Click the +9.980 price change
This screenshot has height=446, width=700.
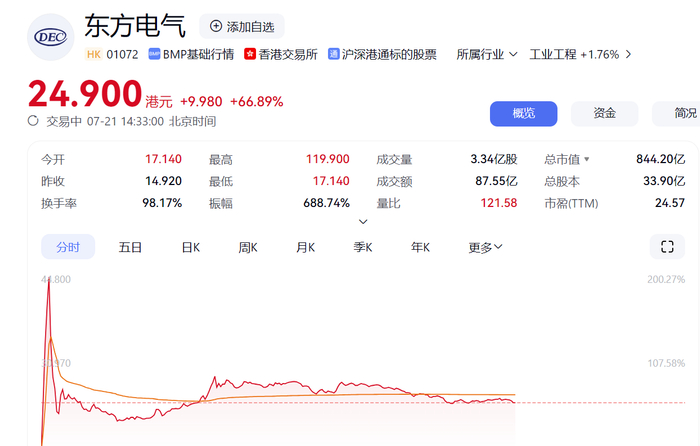click(201, 102)
